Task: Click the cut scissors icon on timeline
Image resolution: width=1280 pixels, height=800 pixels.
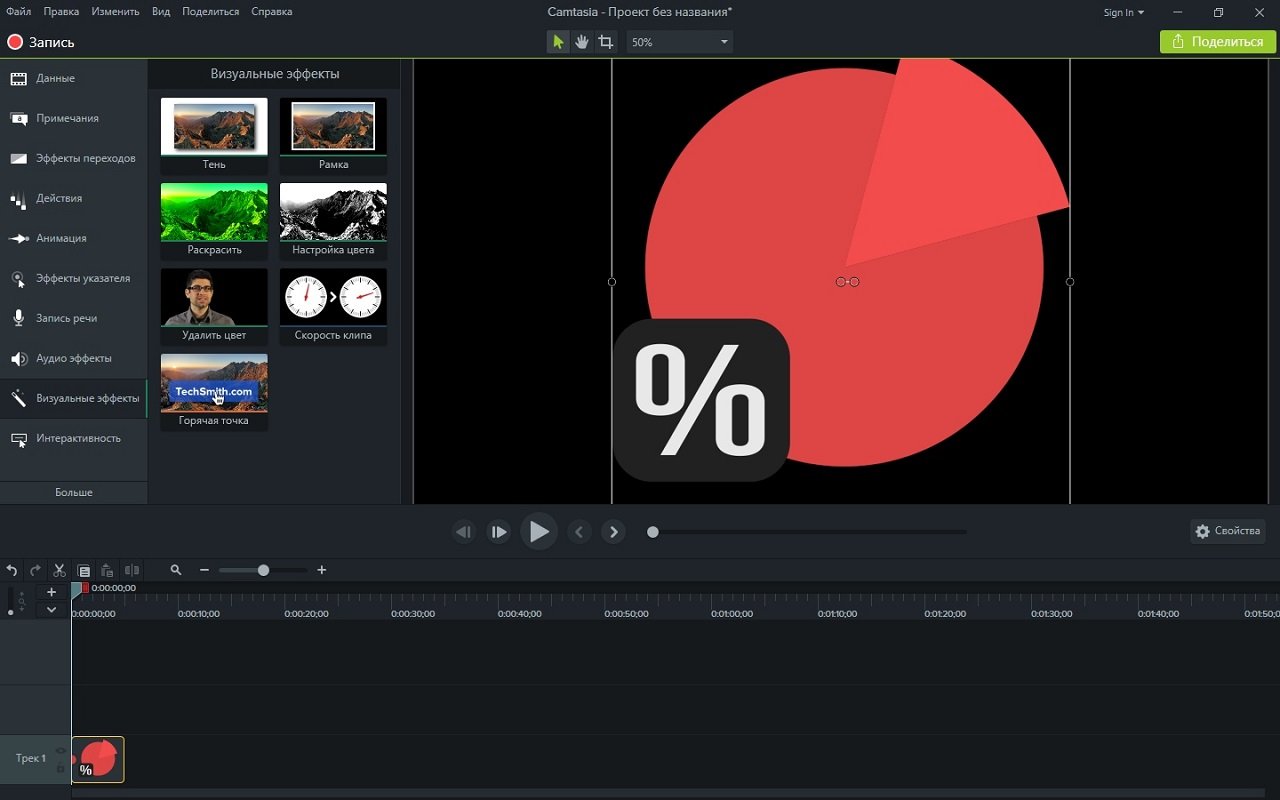Action: pyautogui.click(x=59, y=570)
